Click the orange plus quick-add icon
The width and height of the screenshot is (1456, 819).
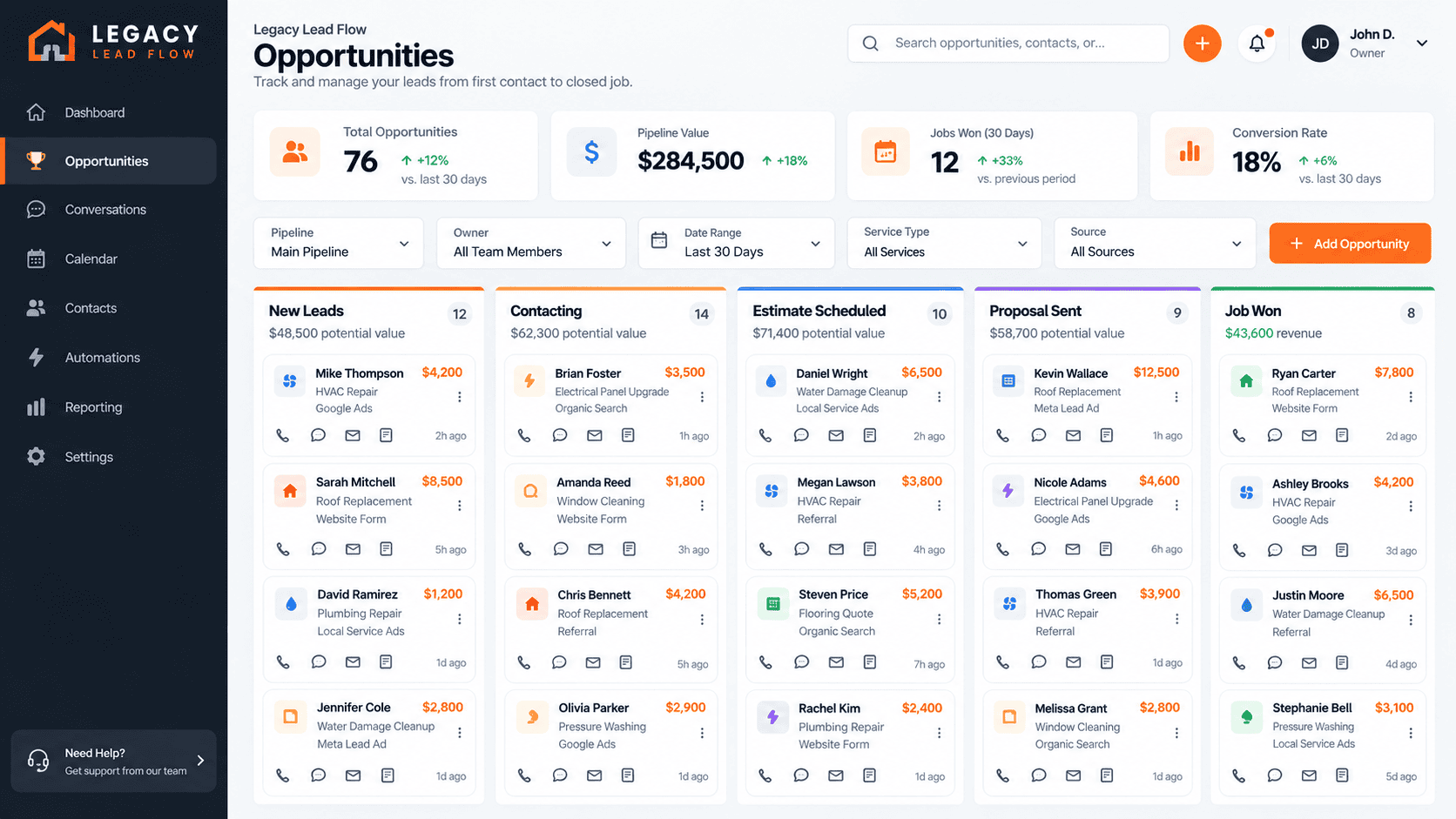tap(1202, 44)
